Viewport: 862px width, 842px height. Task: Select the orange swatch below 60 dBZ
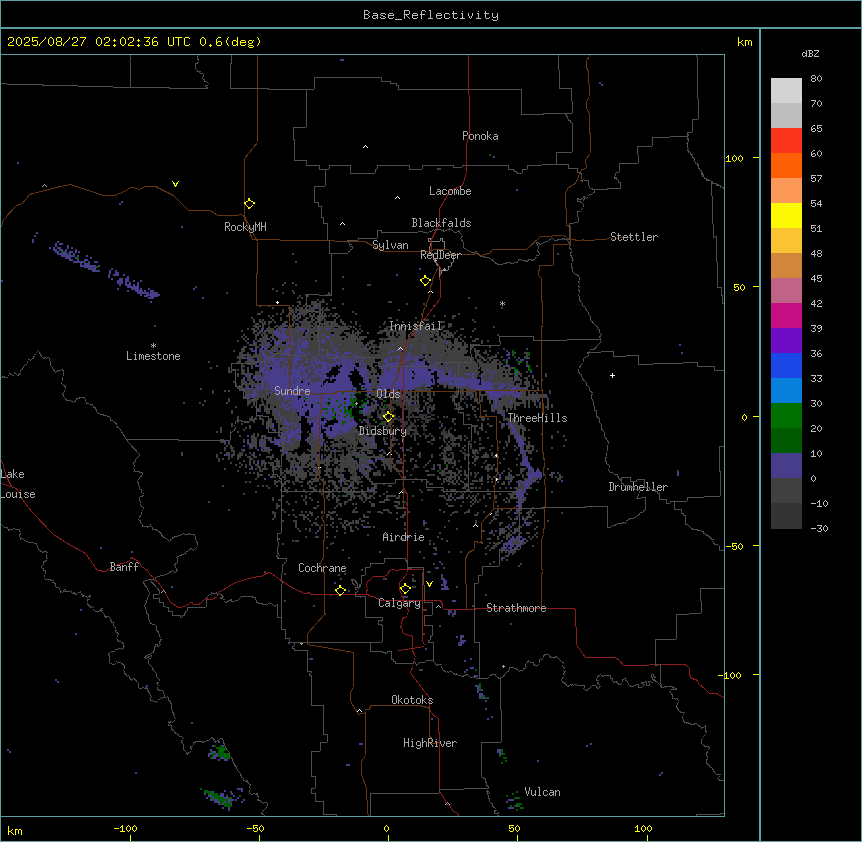coord(786,165)
